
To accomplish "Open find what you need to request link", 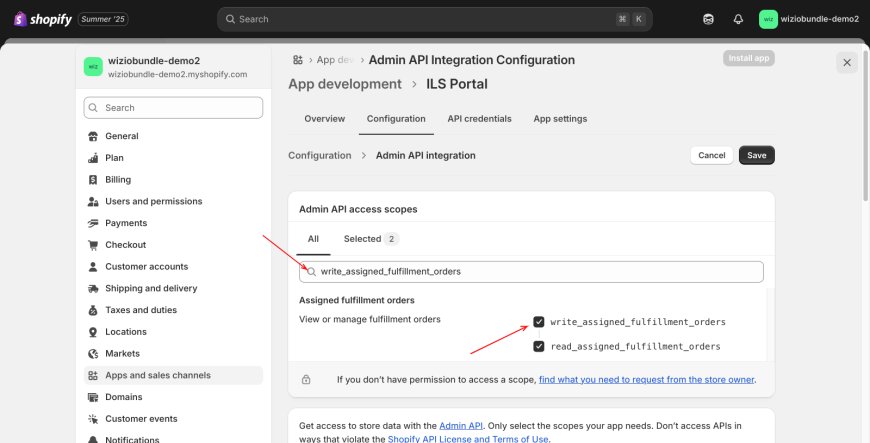I will point(646,380).
